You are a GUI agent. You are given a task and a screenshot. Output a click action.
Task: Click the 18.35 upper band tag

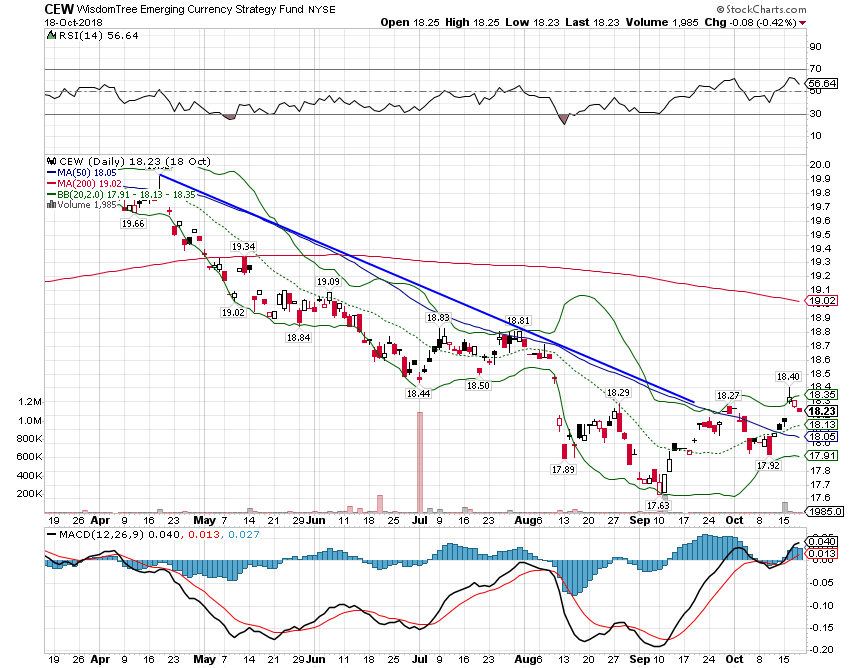coord(822,395)
